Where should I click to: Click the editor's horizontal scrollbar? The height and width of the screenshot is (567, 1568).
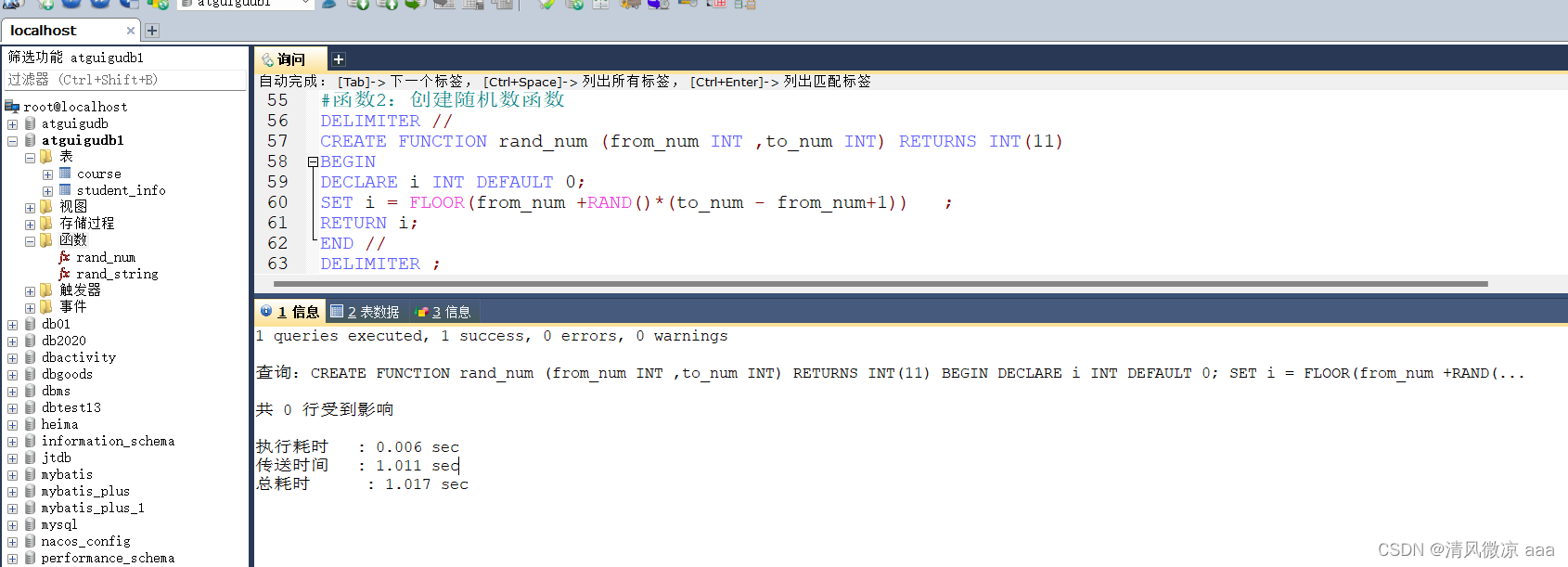click(x=880, y=284)
